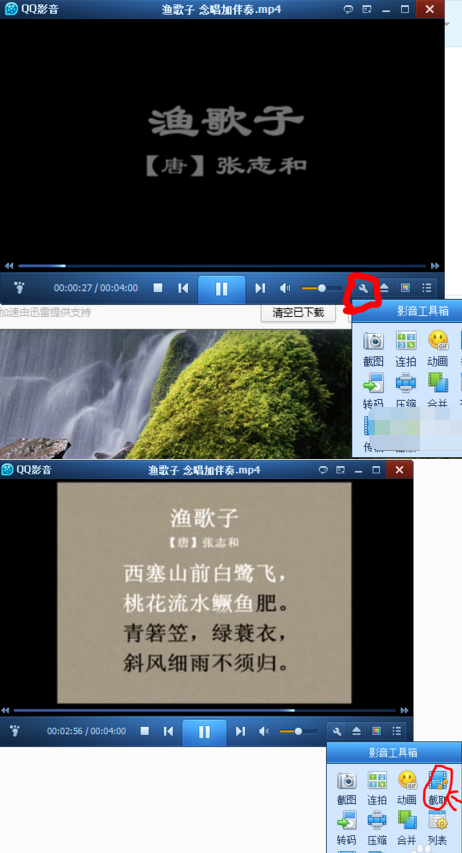The height and width of the screenshot is (853, 462).
Task: Mute the speaker icon in lower player
Action: click(x=264, y=731)
